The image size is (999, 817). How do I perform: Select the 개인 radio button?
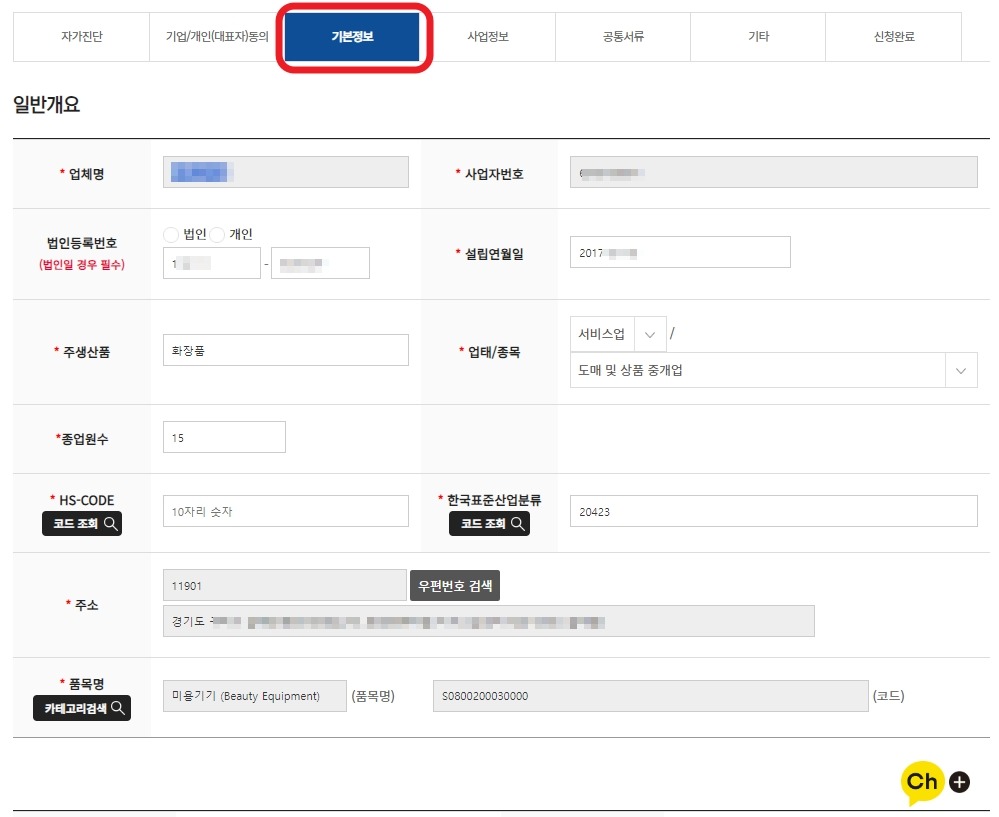[x=217, y=234]
